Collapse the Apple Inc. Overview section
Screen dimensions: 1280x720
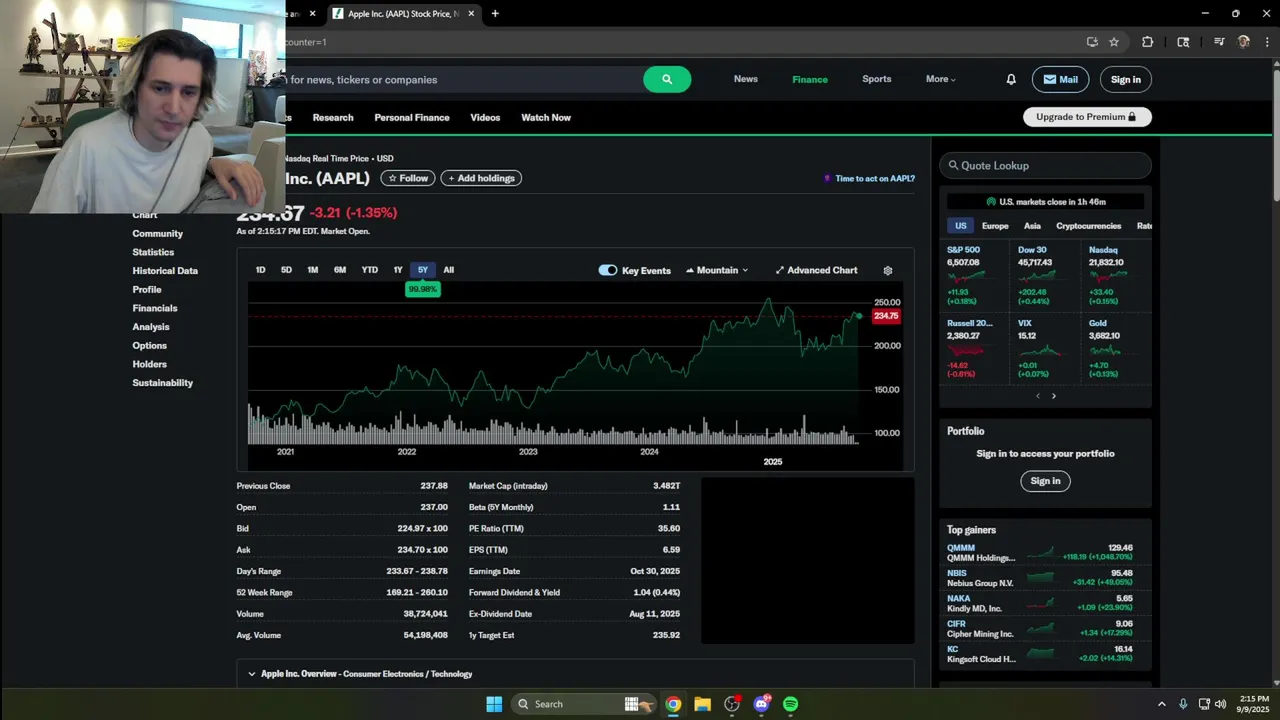[x=252, y=674]
